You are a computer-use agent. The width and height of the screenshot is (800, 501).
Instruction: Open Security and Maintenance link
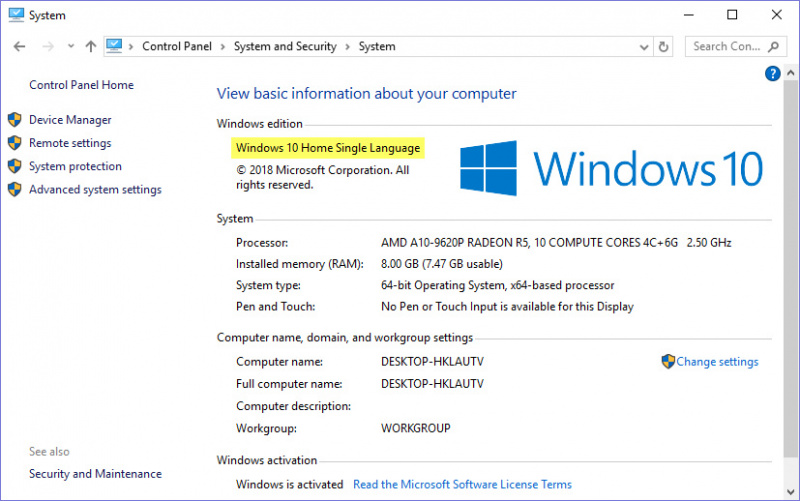(95, 473)
